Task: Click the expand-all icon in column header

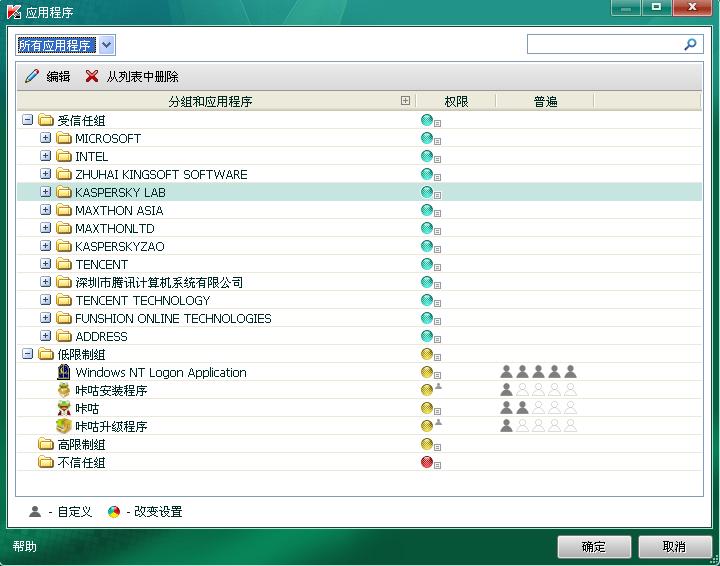Action: coord(405,101)
